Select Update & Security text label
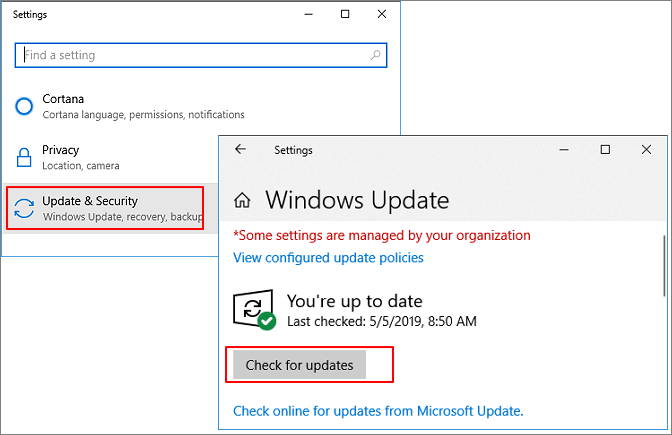This screenshot has width=672, height=435. click(90, 201)
